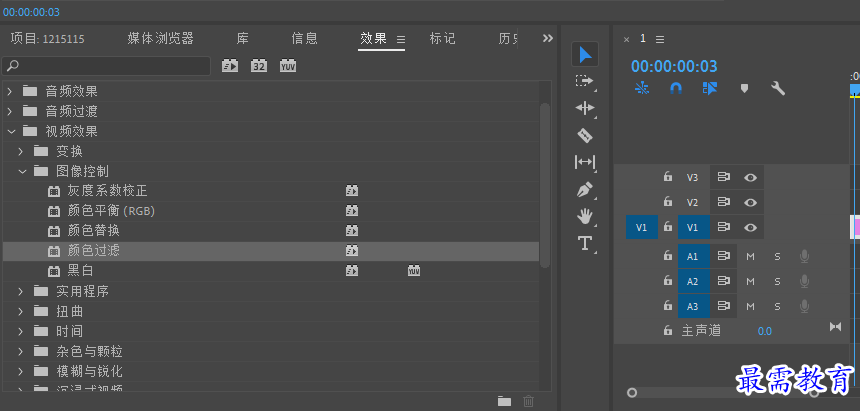Open sequence 1 panel menu
Screen dimensions: 860x411
660,40
